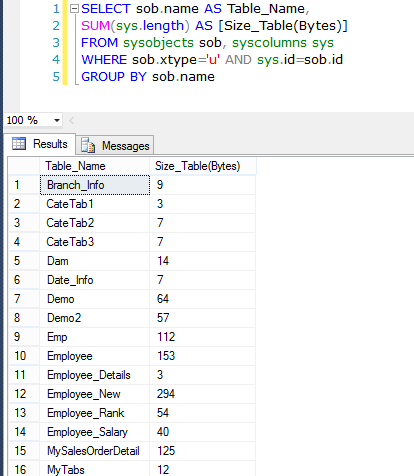
Task: Switch to the Results tab
Action: point(40,144)
